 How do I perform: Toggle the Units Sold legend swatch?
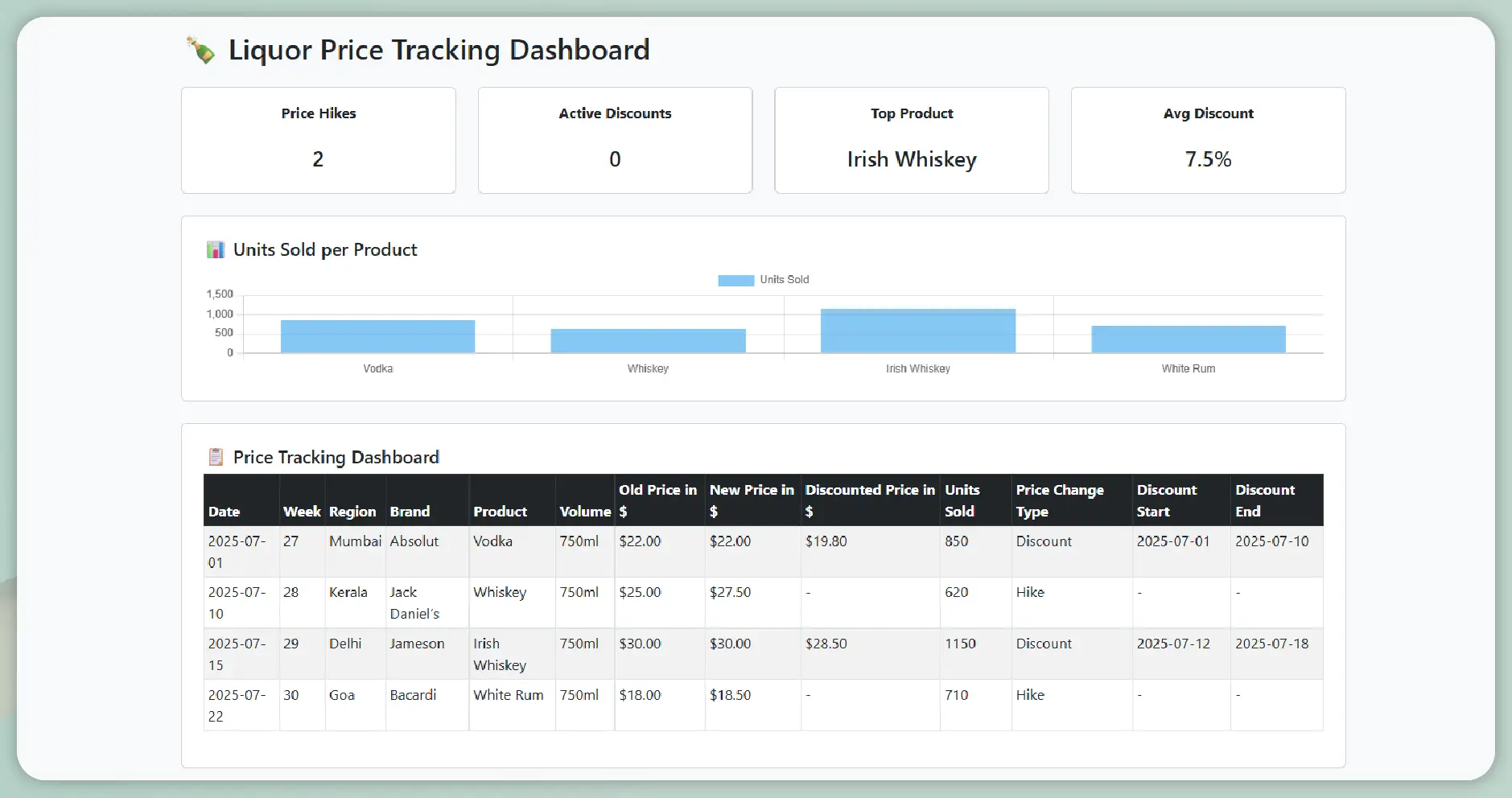tap(735, 280)
